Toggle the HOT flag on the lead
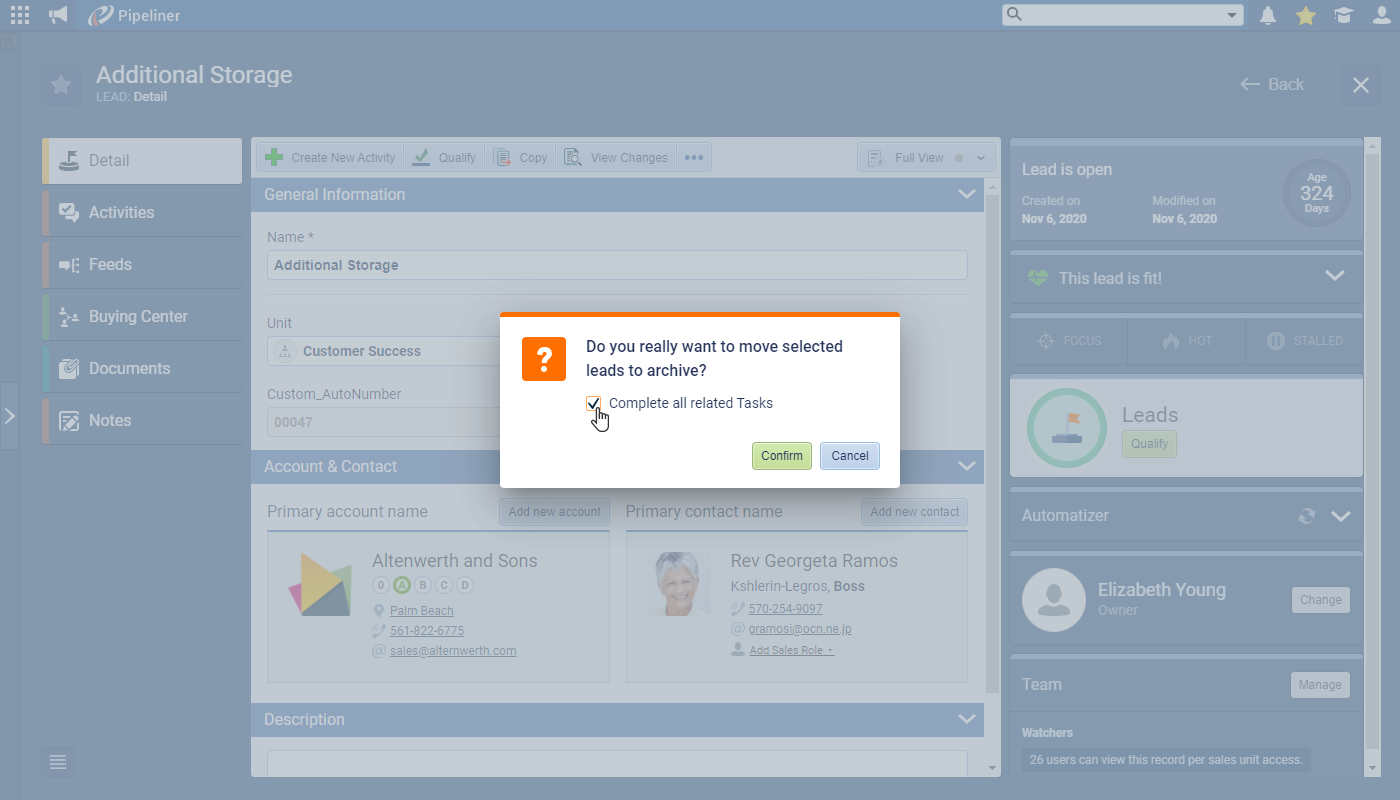 [x=1187, y=341]
